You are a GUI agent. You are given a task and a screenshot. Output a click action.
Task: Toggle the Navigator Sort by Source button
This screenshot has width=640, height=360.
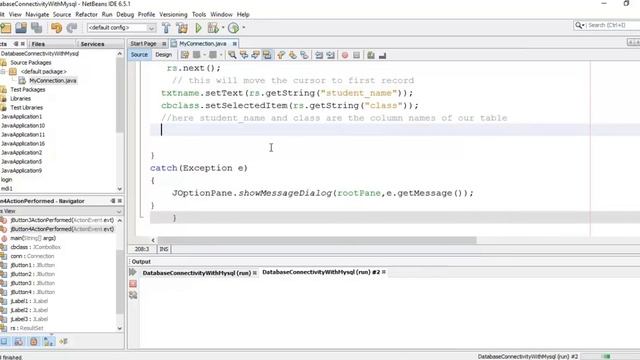(x=63, y=341)
